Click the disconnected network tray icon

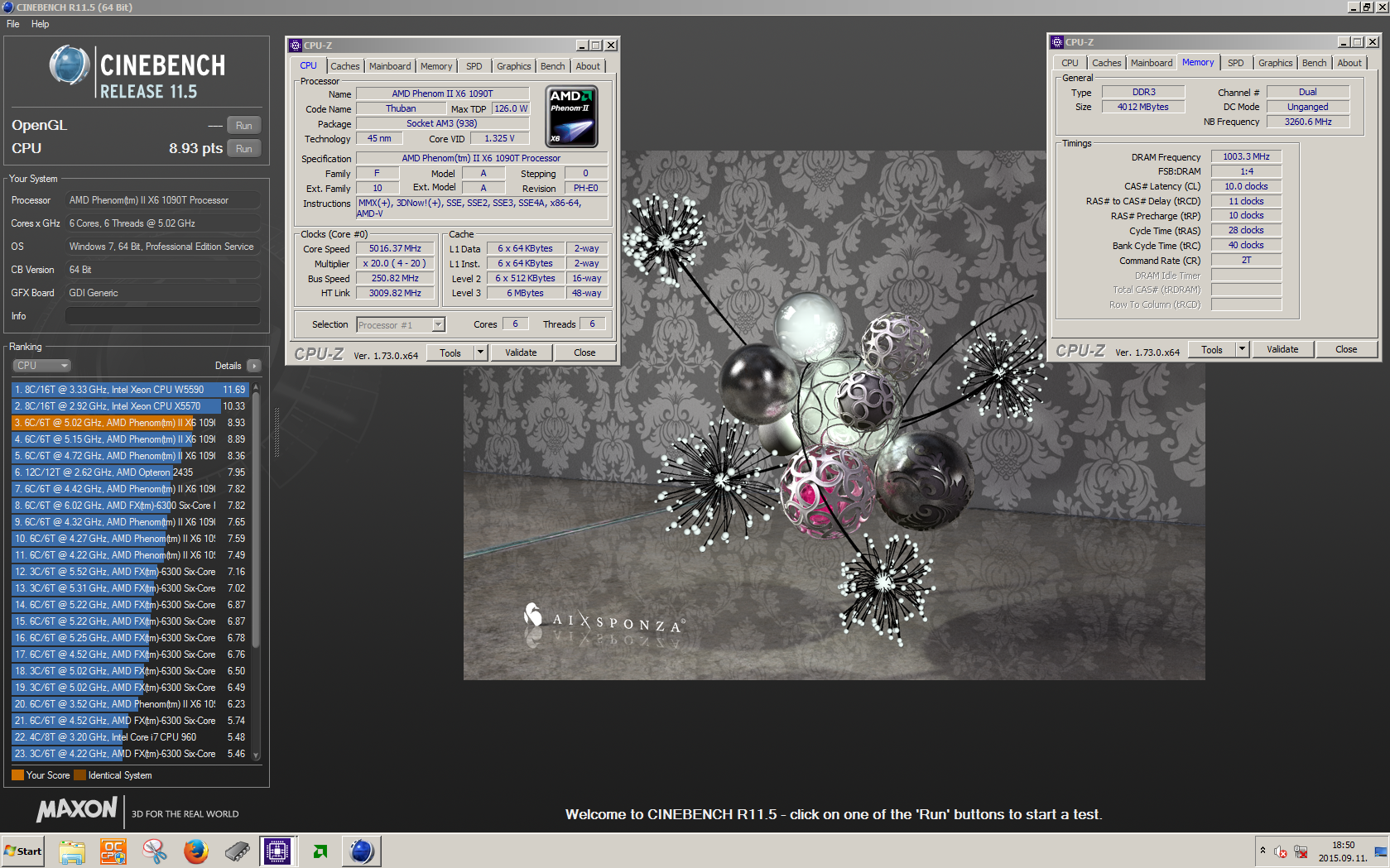click(x=1301, y=851)
